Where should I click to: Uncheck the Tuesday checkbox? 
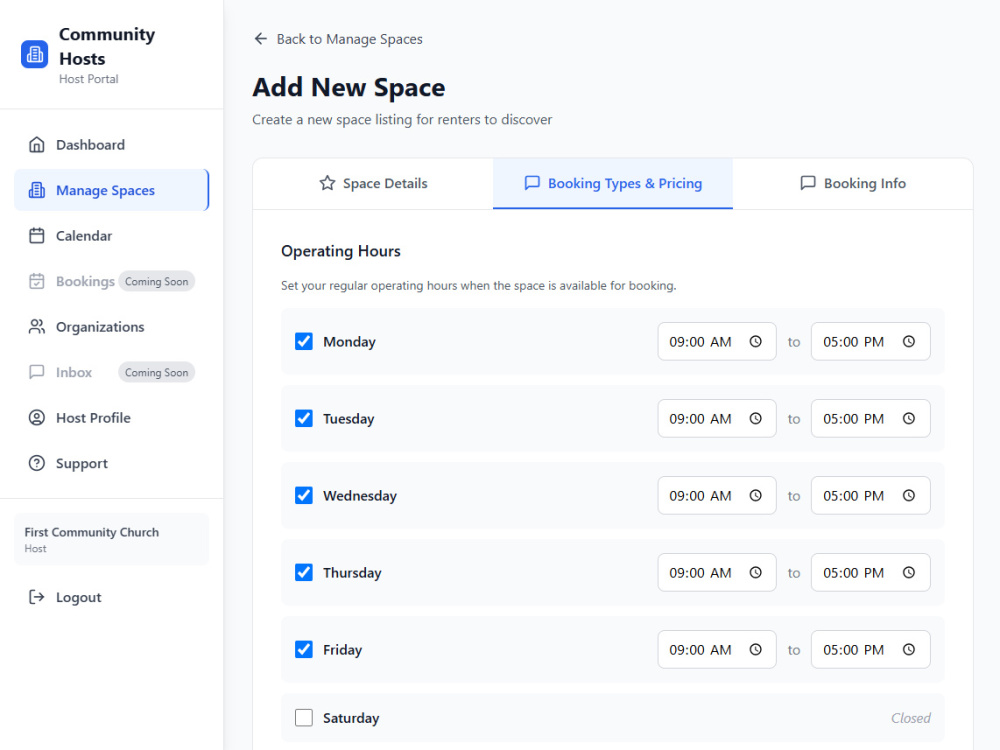pyautogui.click(x=304, y=418)
